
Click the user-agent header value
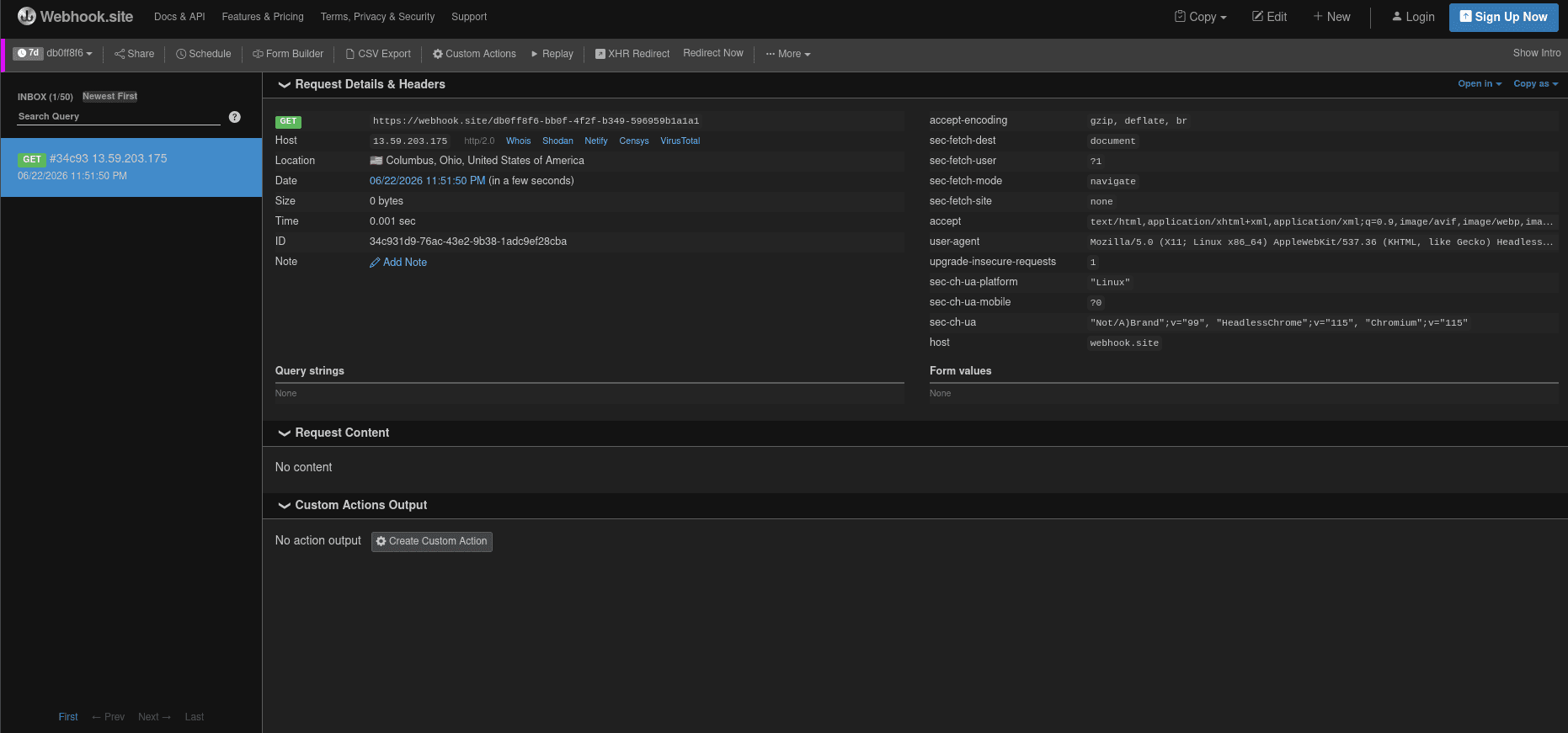[x=1321, y=242]
